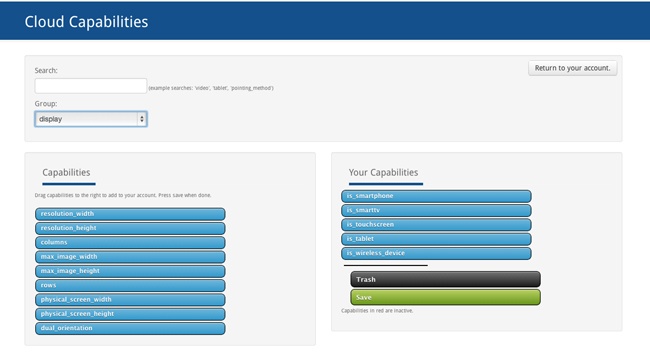Click the Search label
The width and height of the screenshot is (650, 364).
coord(46,70)
